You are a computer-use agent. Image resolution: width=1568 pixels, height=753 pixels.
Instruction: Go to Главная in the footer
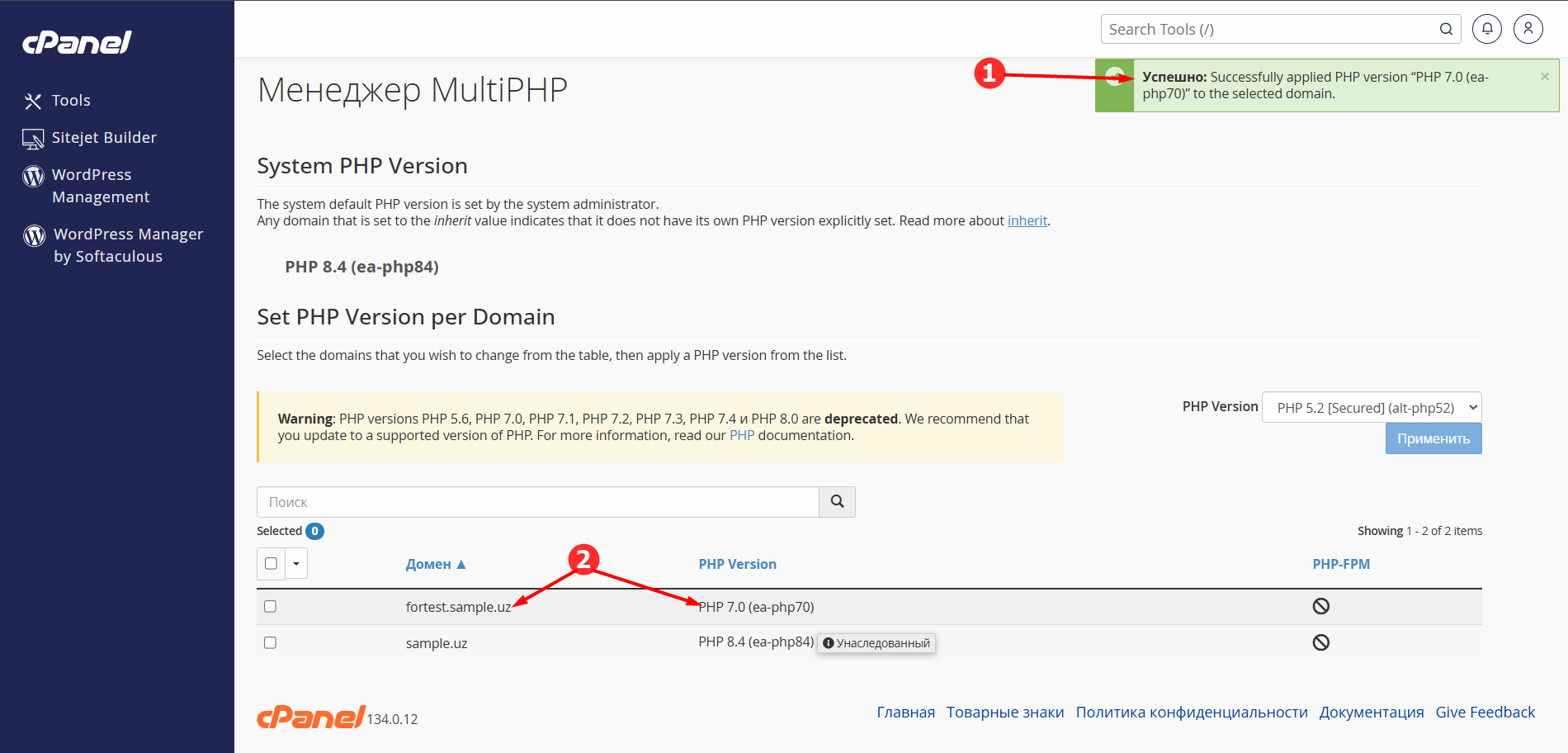click(x=906, y=712)
